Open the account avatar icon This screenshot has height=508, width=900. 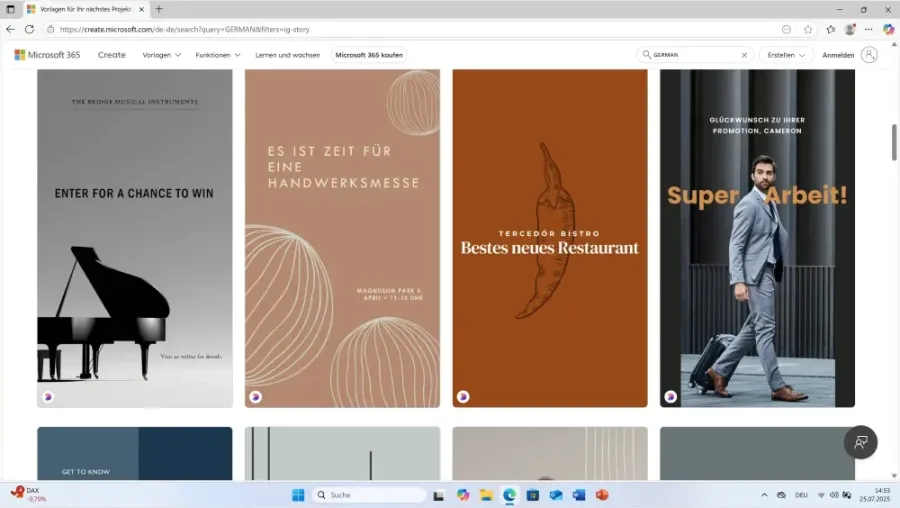(x=869, y=55)
